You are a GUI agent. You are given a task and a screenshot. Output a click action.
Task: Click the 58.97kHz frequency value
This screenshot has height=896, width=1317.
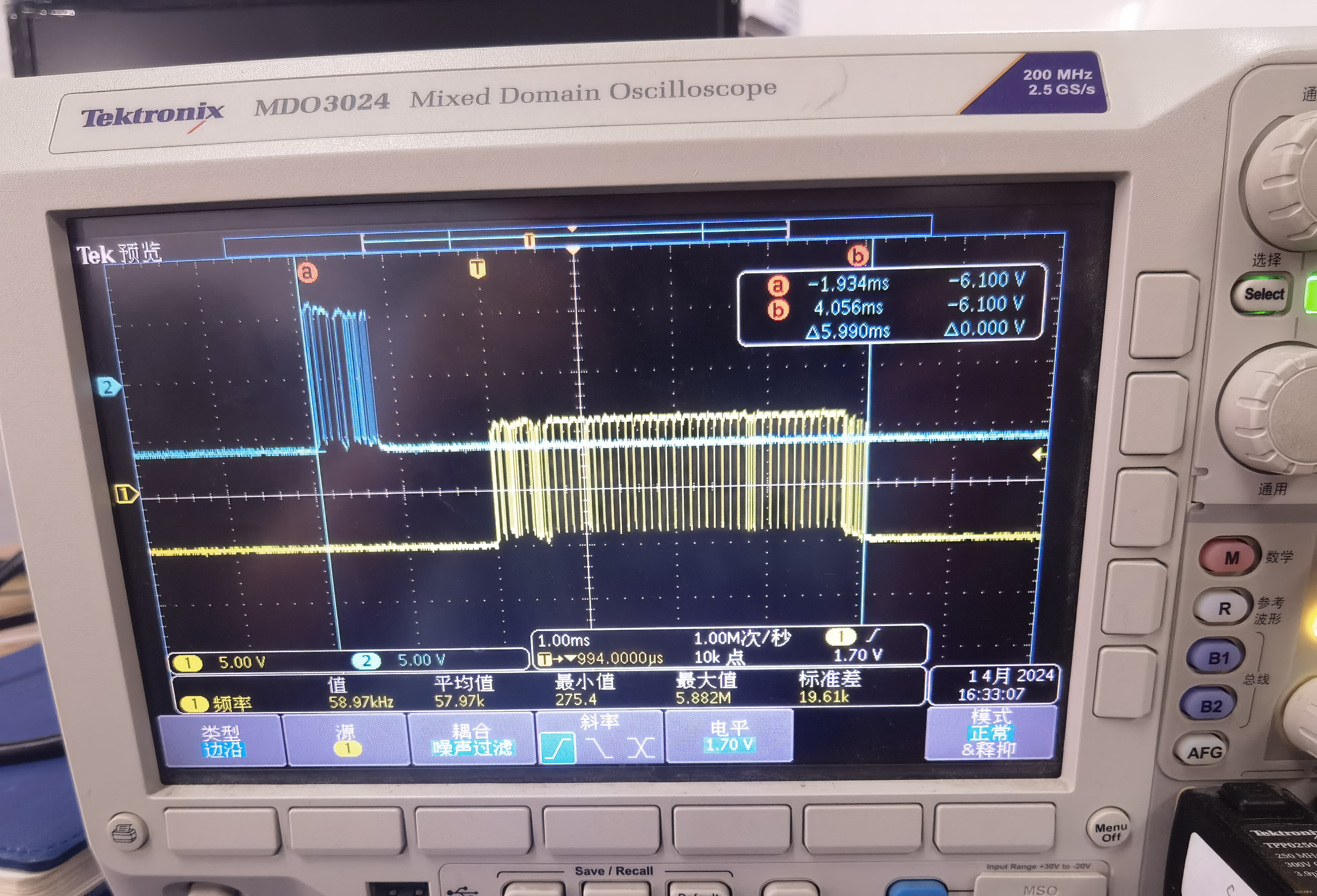(x=361, y=702)
